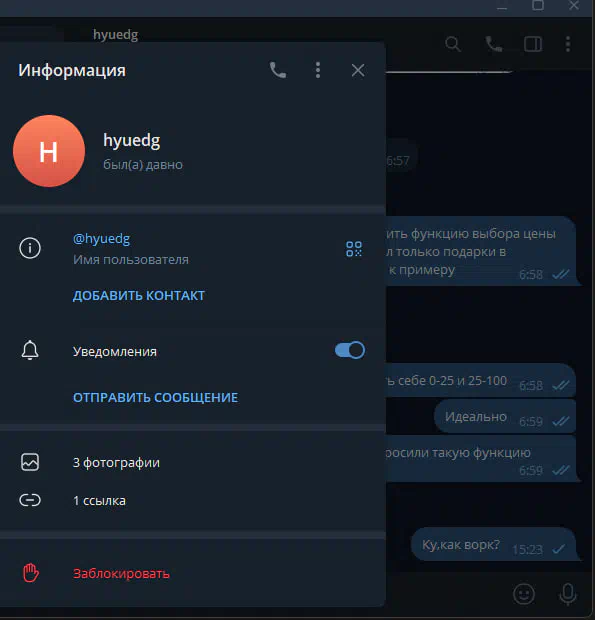Click the notifications bell icon
The width and height of the screenshot is (595, 620).
[x=30, y=350]
